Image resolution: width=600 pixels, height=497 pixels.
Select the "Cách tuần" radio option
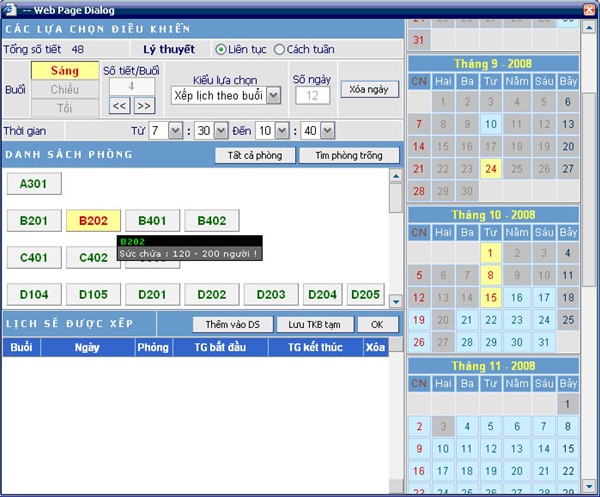(x=279, y=49)
